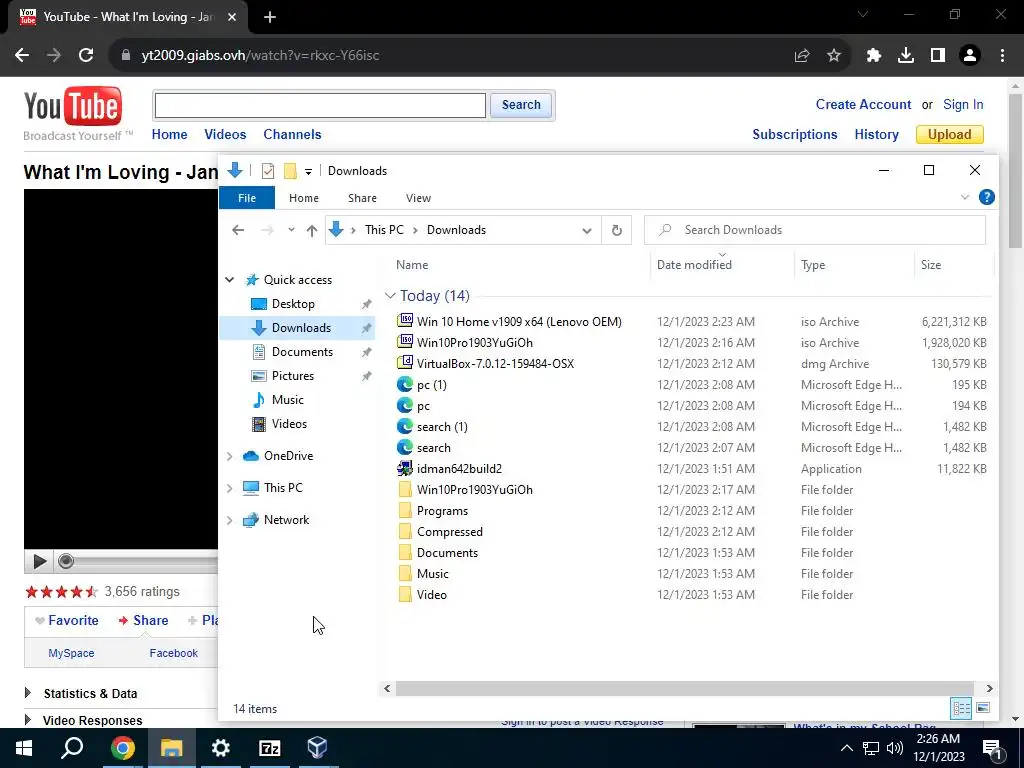Refresh the Downloads folder view
Viewport: 1024px width, 768px height.
tap(616, 230)
